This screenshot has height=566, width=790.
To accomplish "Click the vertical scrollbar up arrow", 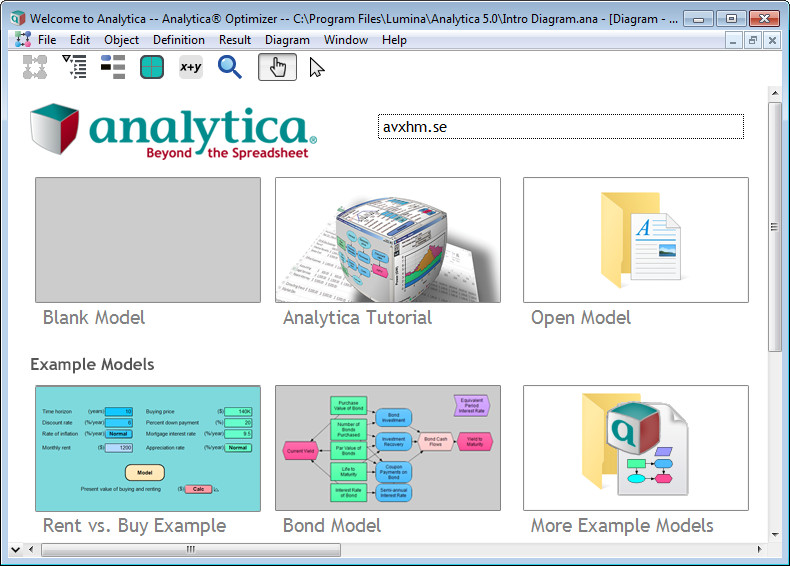I will tap(774, 93).
